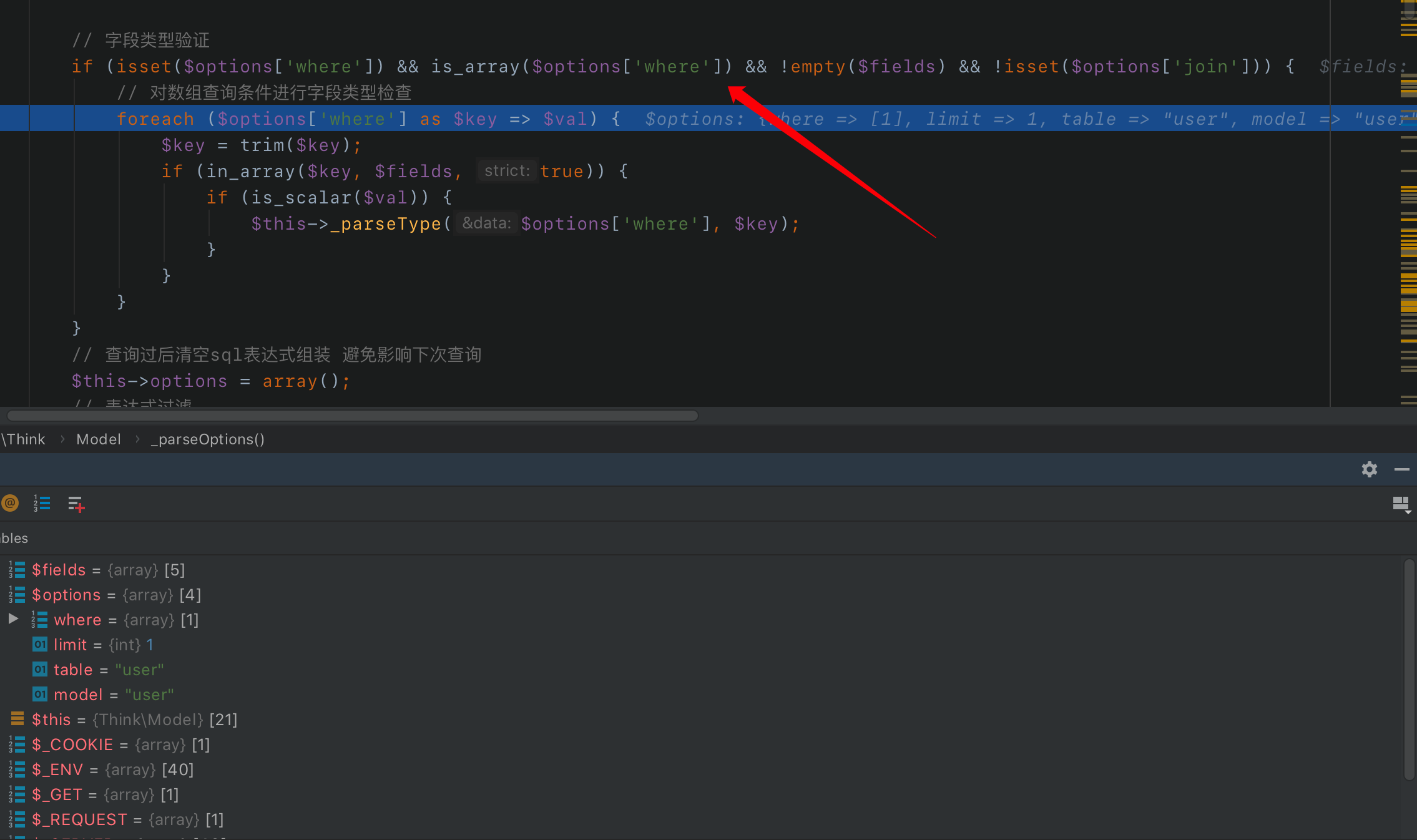
Task: Click the array icon beside $fields
Action: point(17,570)
